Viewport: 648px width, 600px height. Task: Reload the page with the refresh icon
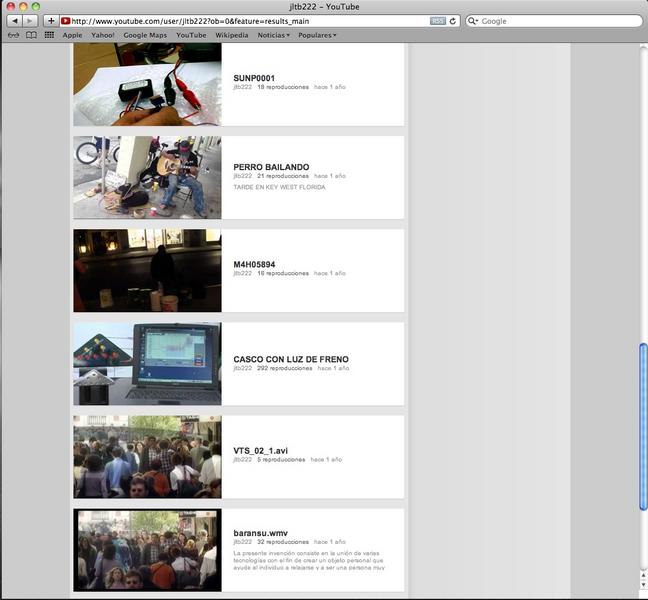[x=453, y=20]
